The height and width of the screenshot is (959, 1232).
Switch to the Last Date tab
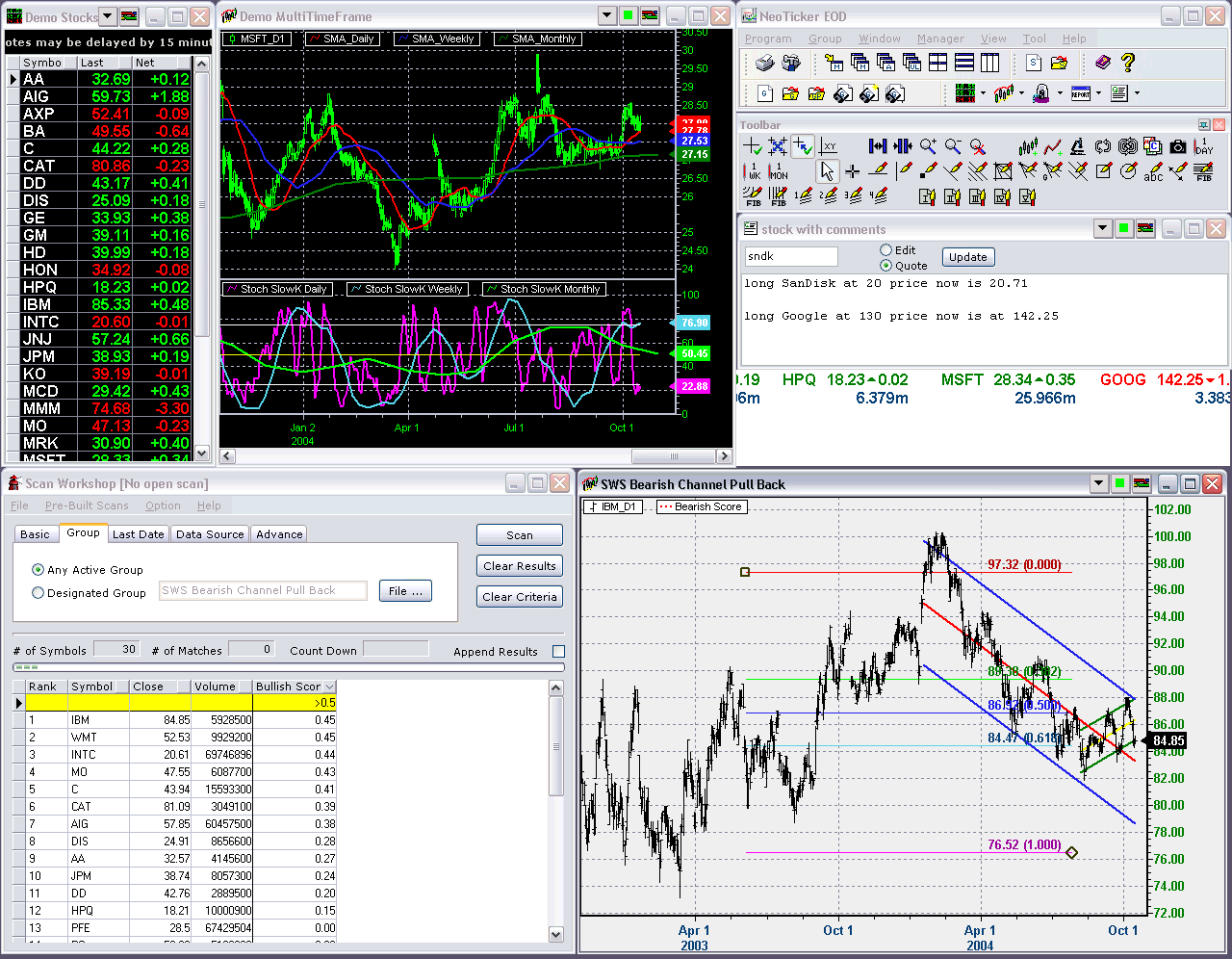pos(139,534)
